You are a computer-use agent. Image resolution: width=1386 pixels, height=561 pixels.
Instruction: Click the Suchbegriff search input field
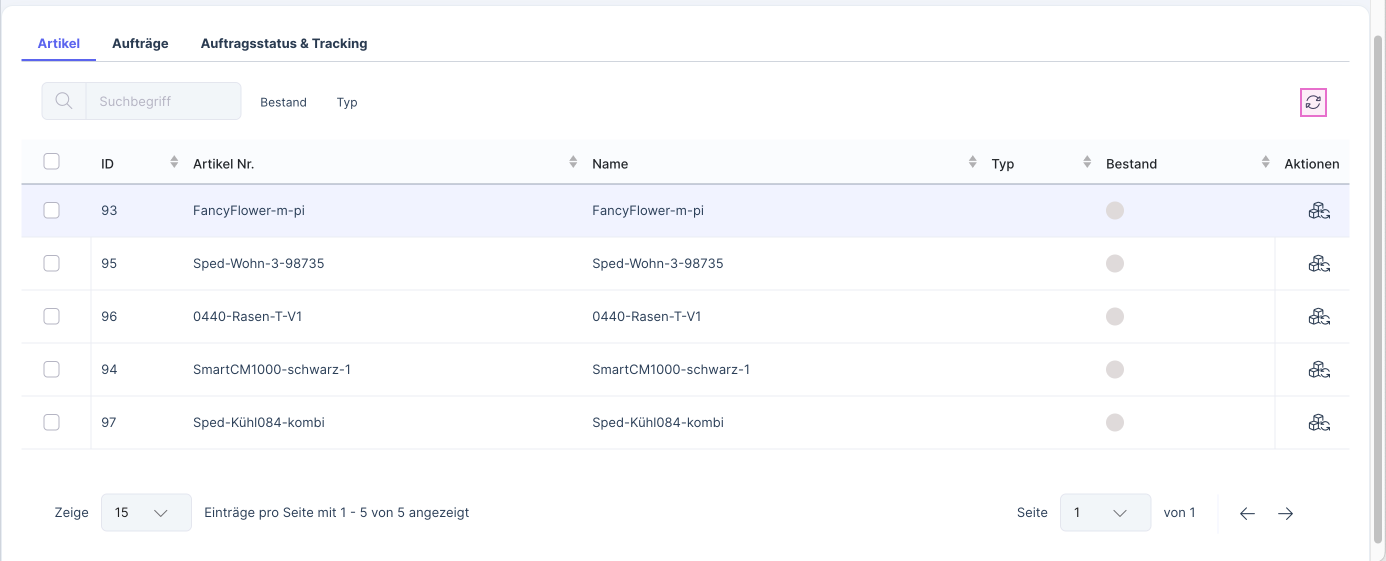[163, 101]
